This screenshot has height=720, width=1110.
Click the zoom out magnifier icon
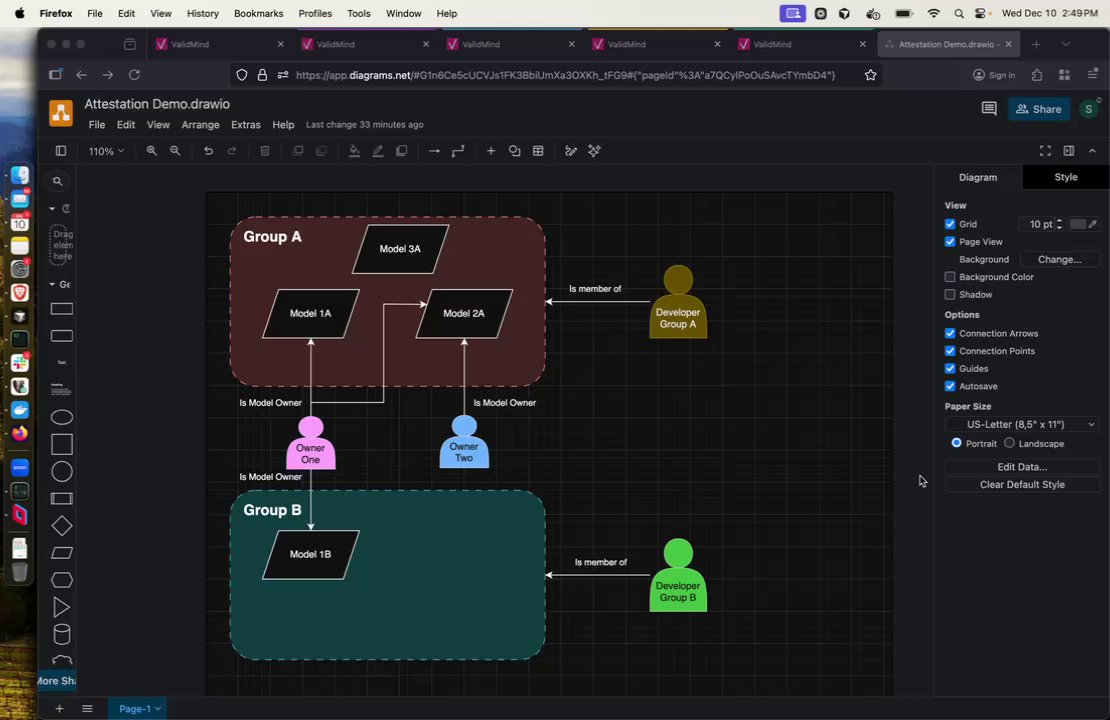(175, 151)
